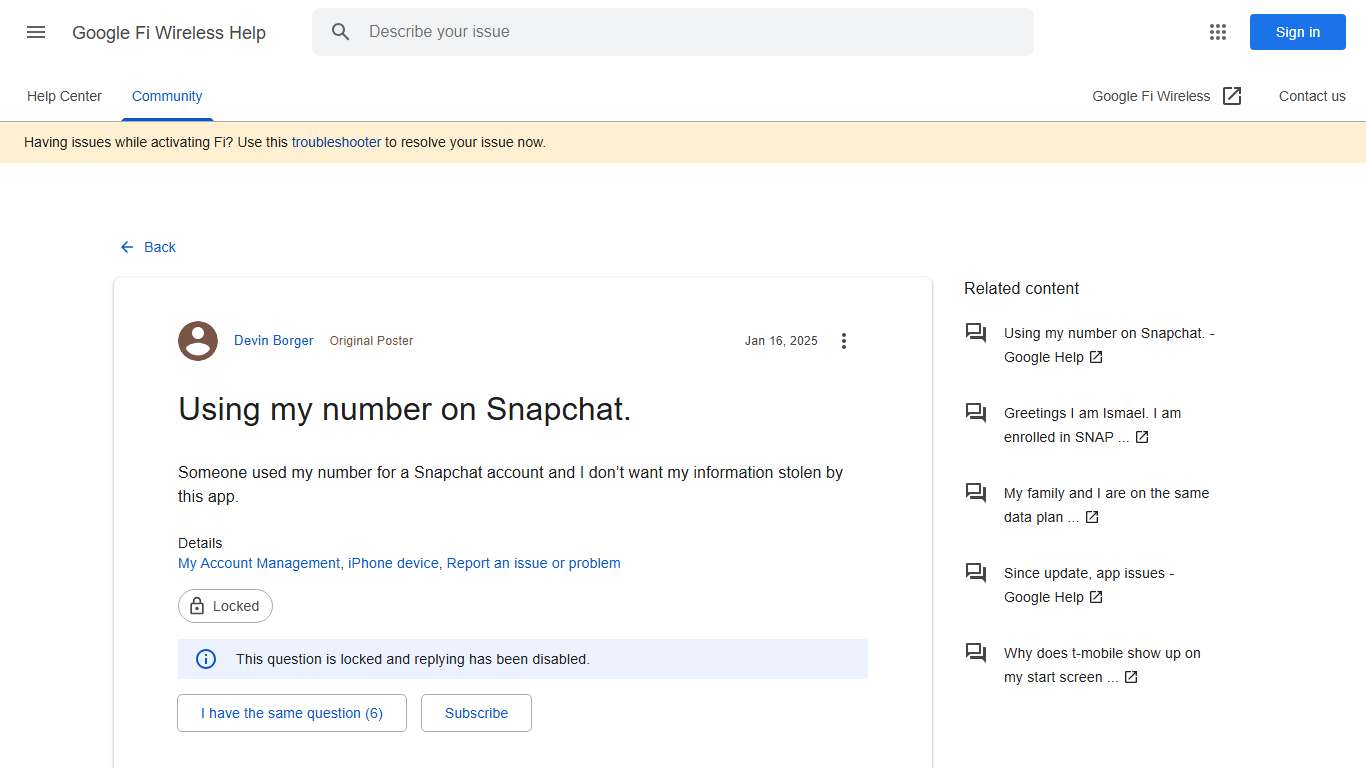Click Devin Borger's profile avatar
The image size is (1366, 768).
tap(197, 341)
